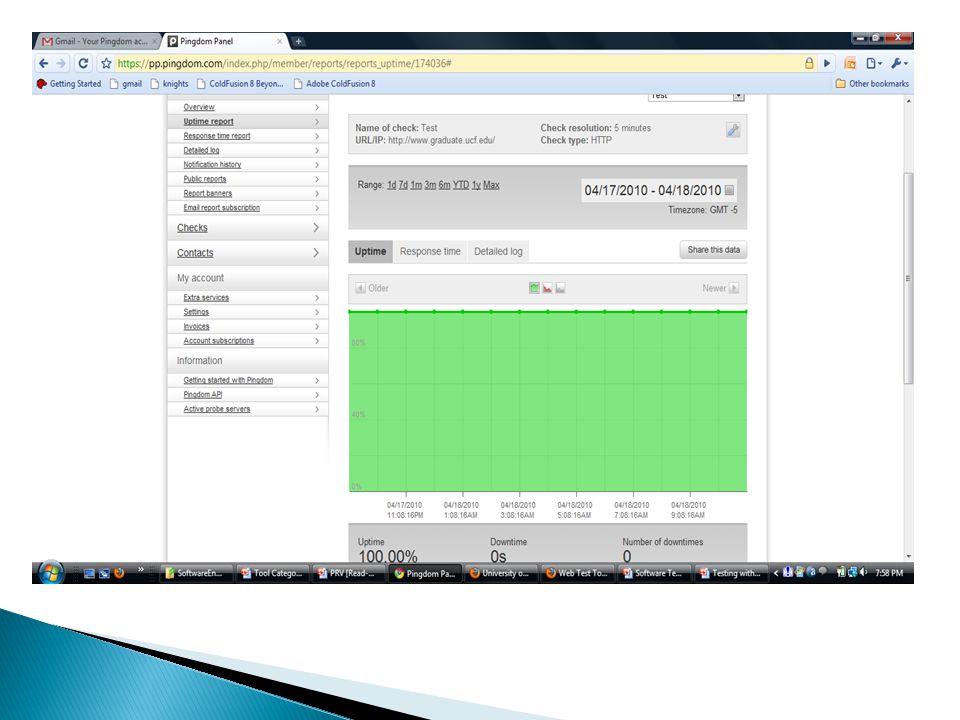Bookmark page with the star icon
This screenshot has width=960, height=720.
click(x=106, y=63)
